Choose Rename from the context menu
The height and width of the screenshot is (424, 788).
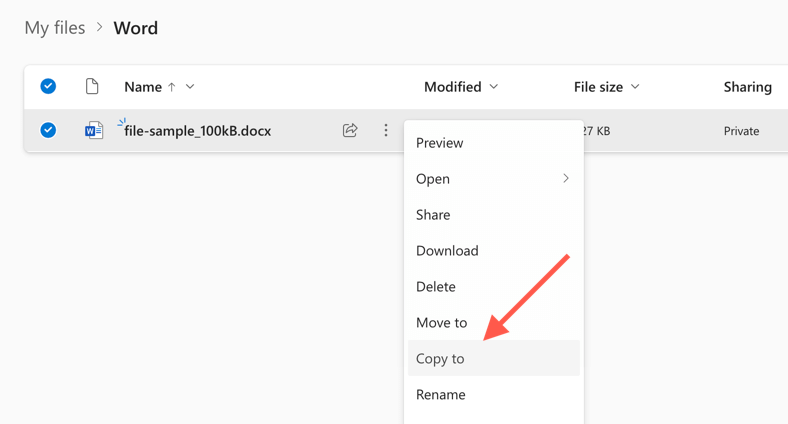(441, 394)
